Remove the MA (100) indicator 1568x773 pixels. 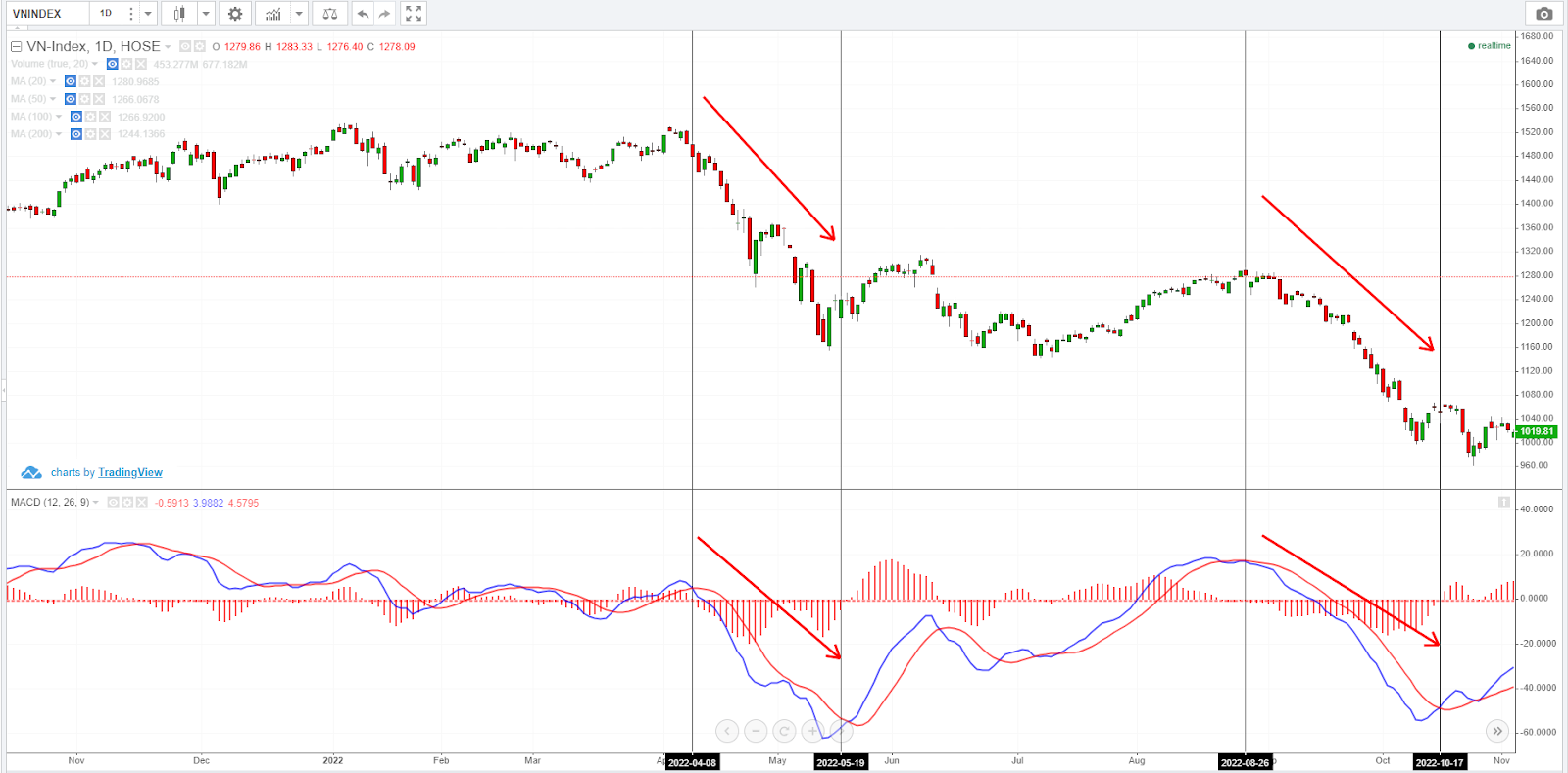[x=105, y=117]
